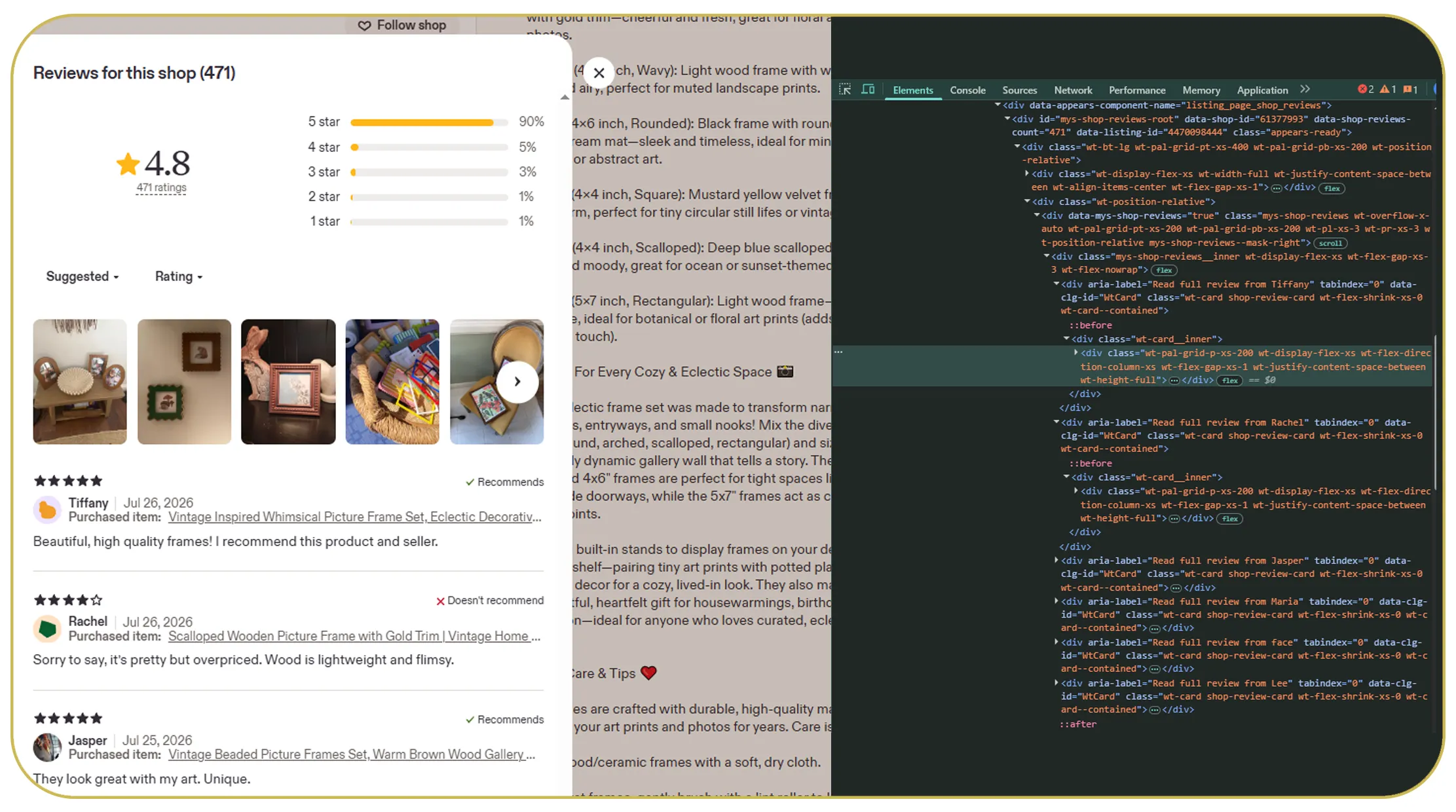Switch to the Performance tab

(x=1136, y=90)
